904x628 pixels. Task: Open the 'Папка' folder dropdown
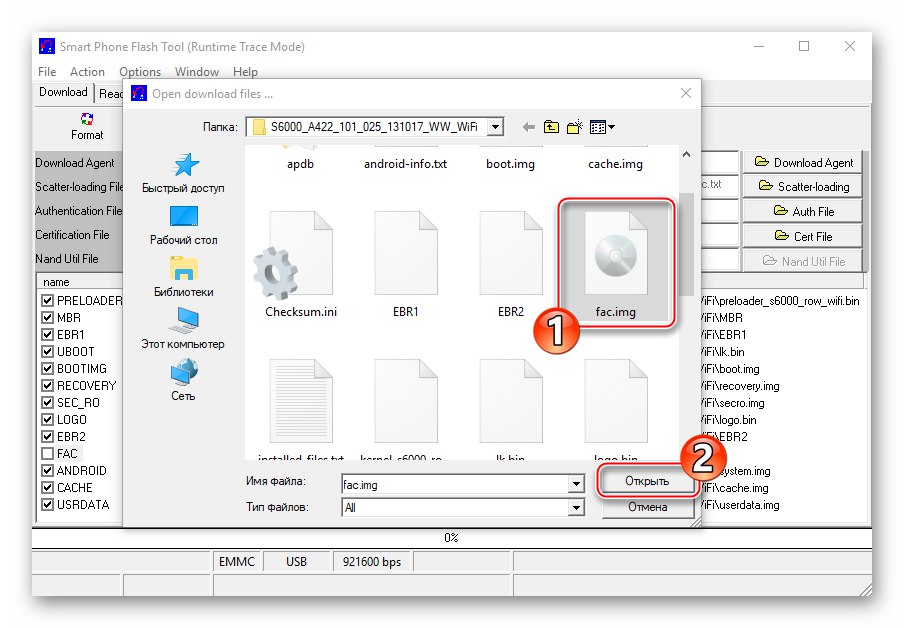click(x=496, y=127)
